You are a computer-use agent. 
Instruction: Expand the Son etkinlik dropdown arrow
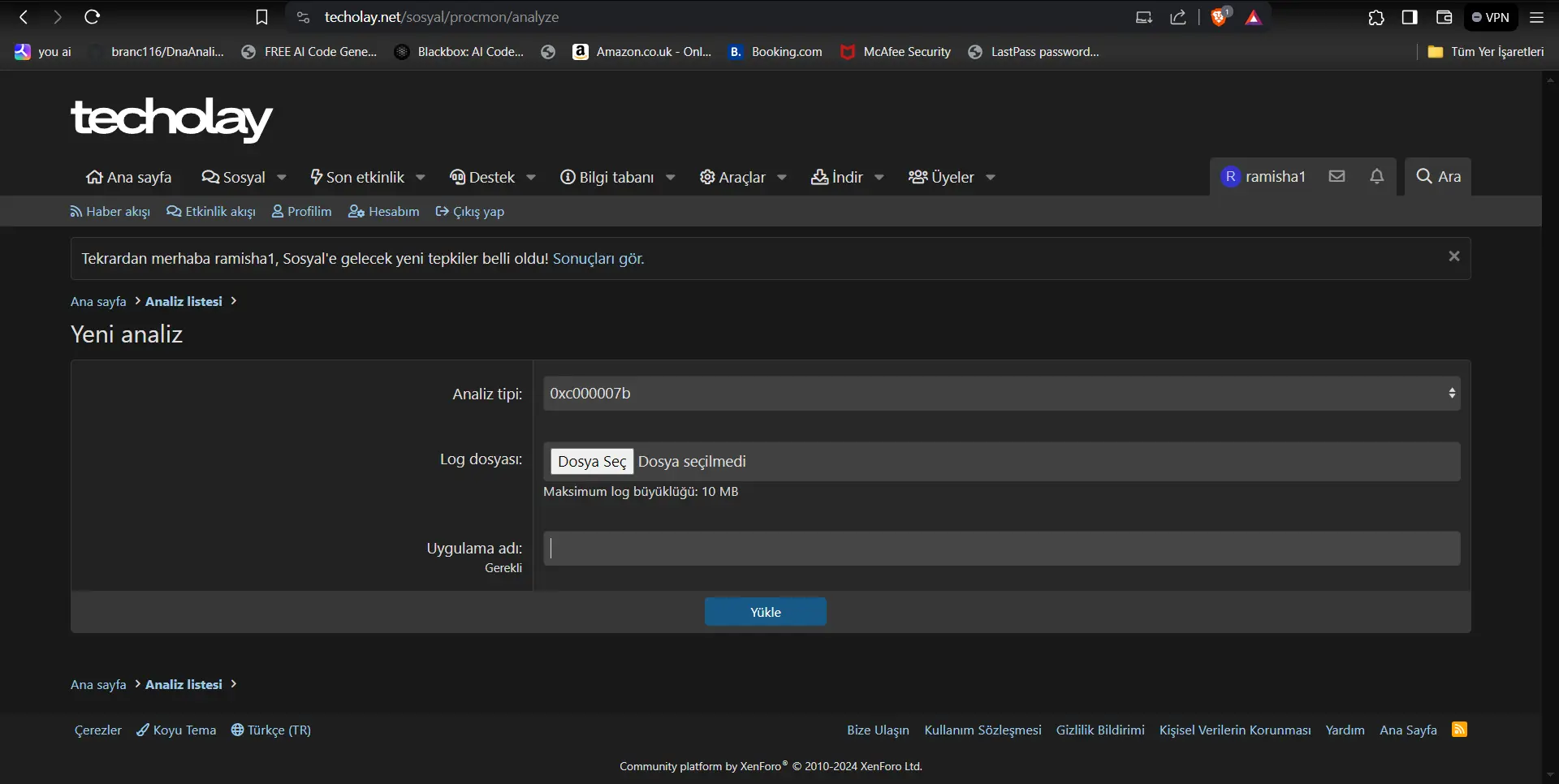421,178
